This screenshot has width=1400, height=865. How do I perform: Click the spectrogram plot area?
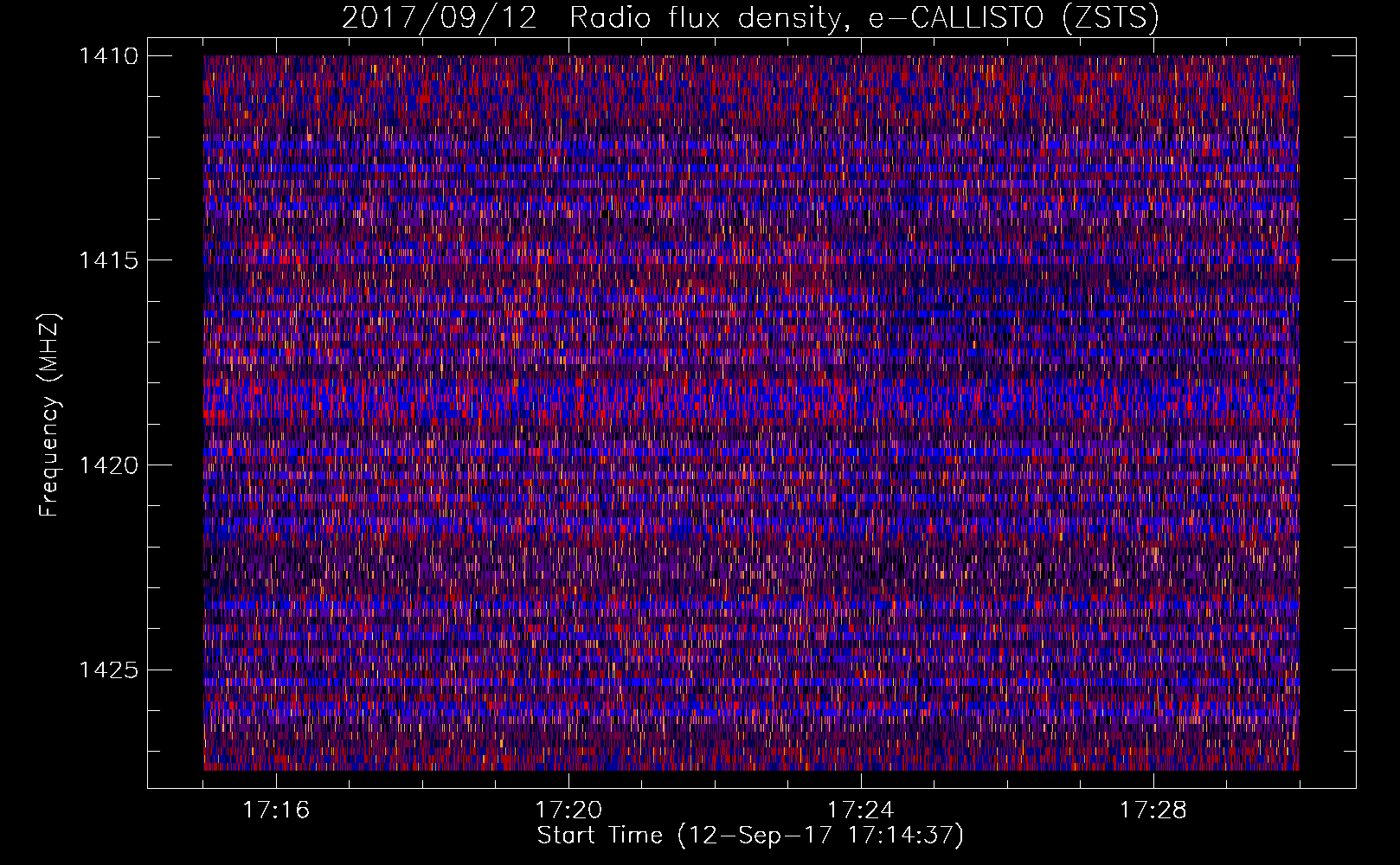tap(751, 413)
